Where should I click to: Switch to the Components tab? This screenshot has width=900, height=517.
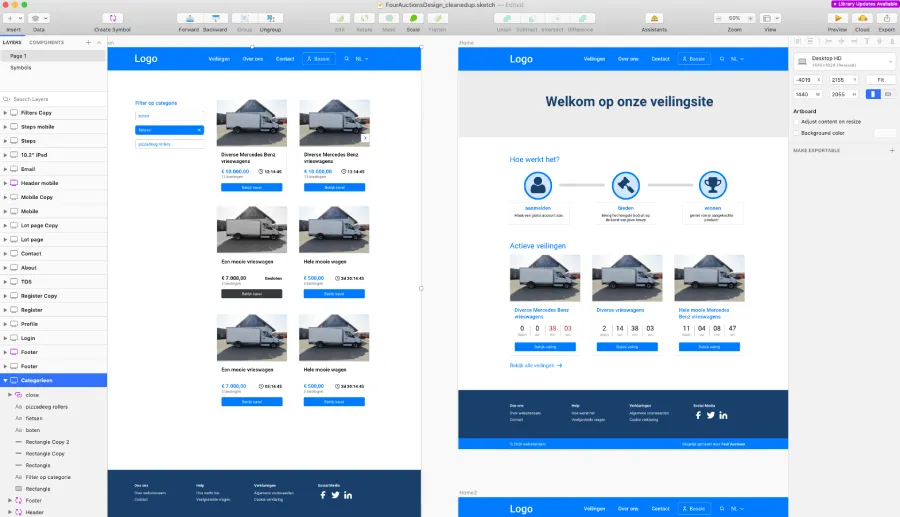pos(46,42)
